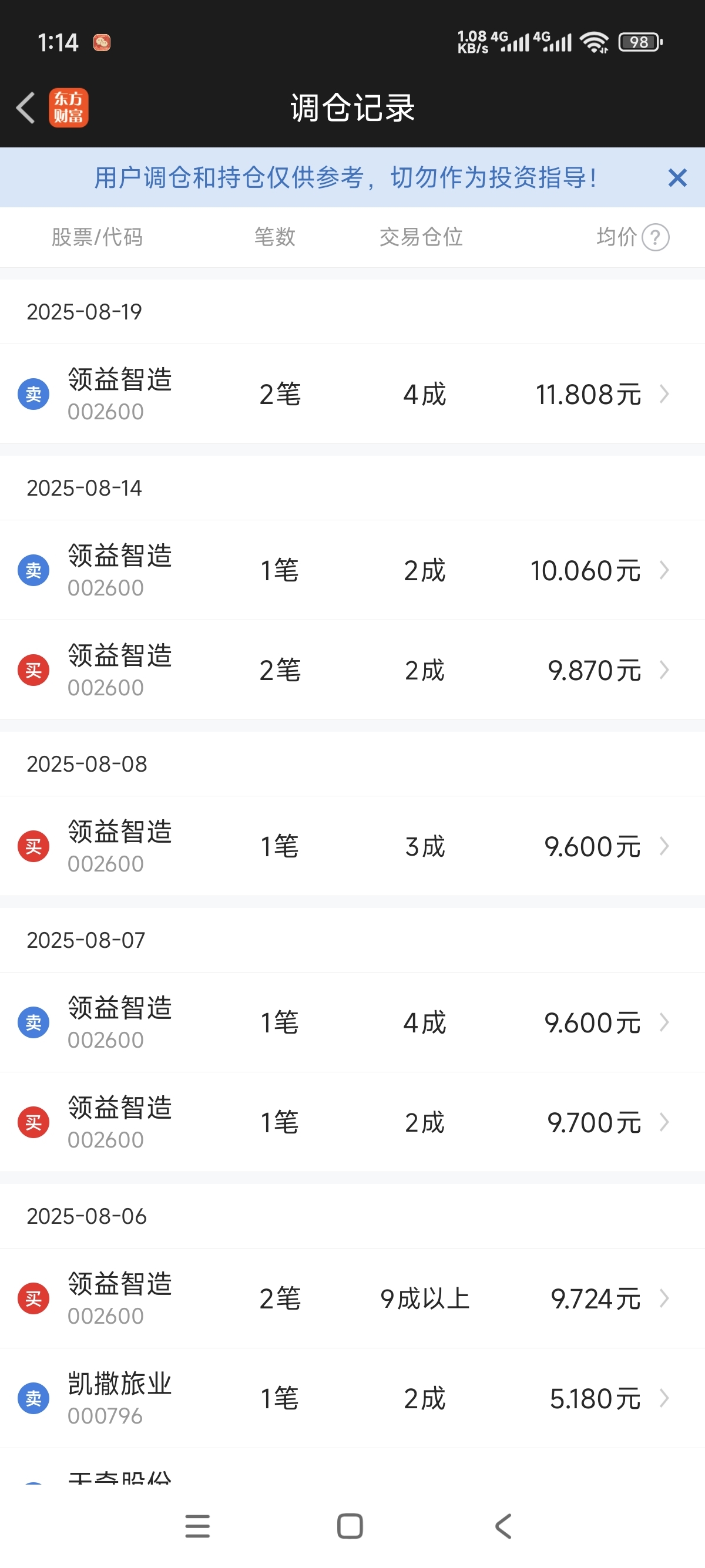The height and width of the screenshot is (1568, 705).
Task: Select the 交易仓位 column header
Action: (x=421, y=237)
